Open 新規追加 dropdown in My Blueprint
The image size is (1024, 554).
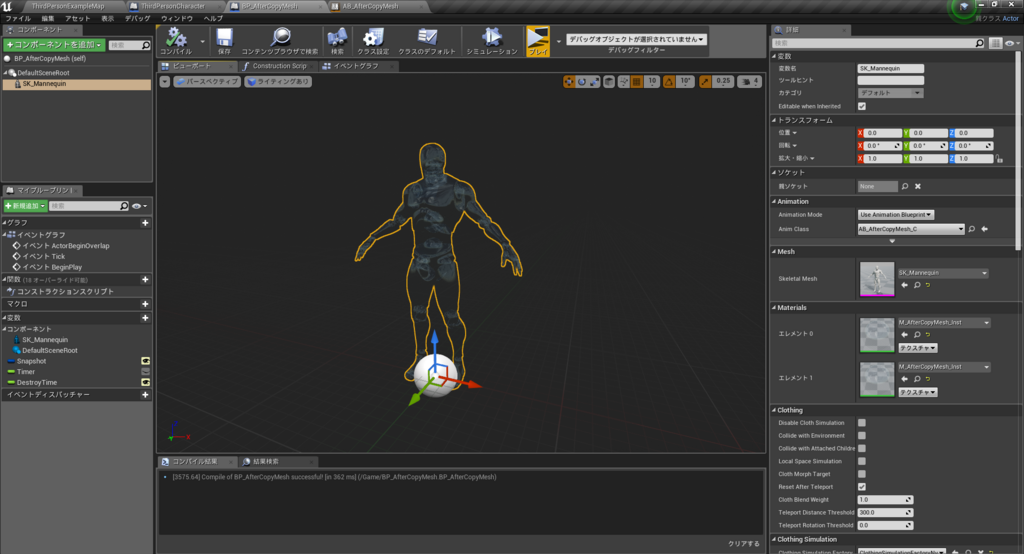point(25,206)
